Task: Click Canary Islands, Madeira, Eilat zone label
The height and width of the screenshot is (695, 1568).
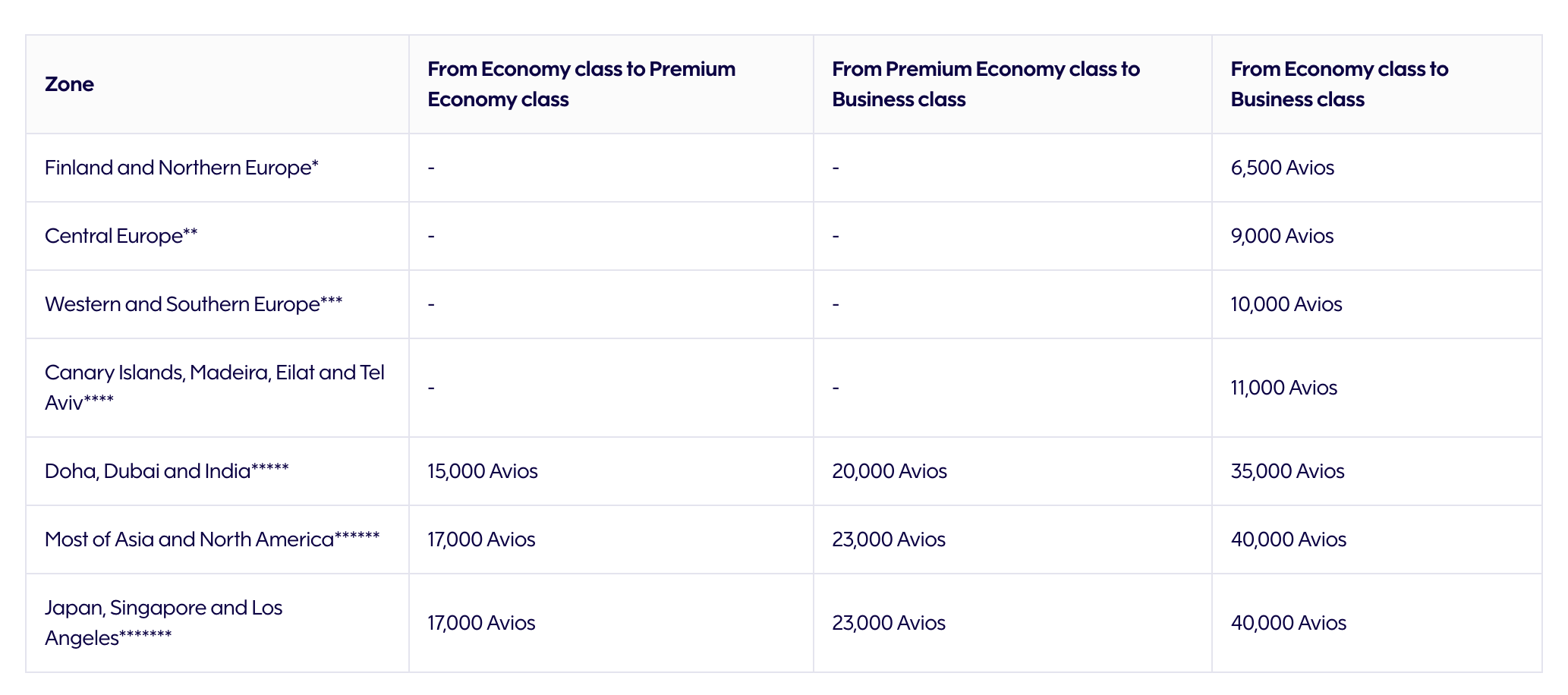Action: [x=214, y=388]
